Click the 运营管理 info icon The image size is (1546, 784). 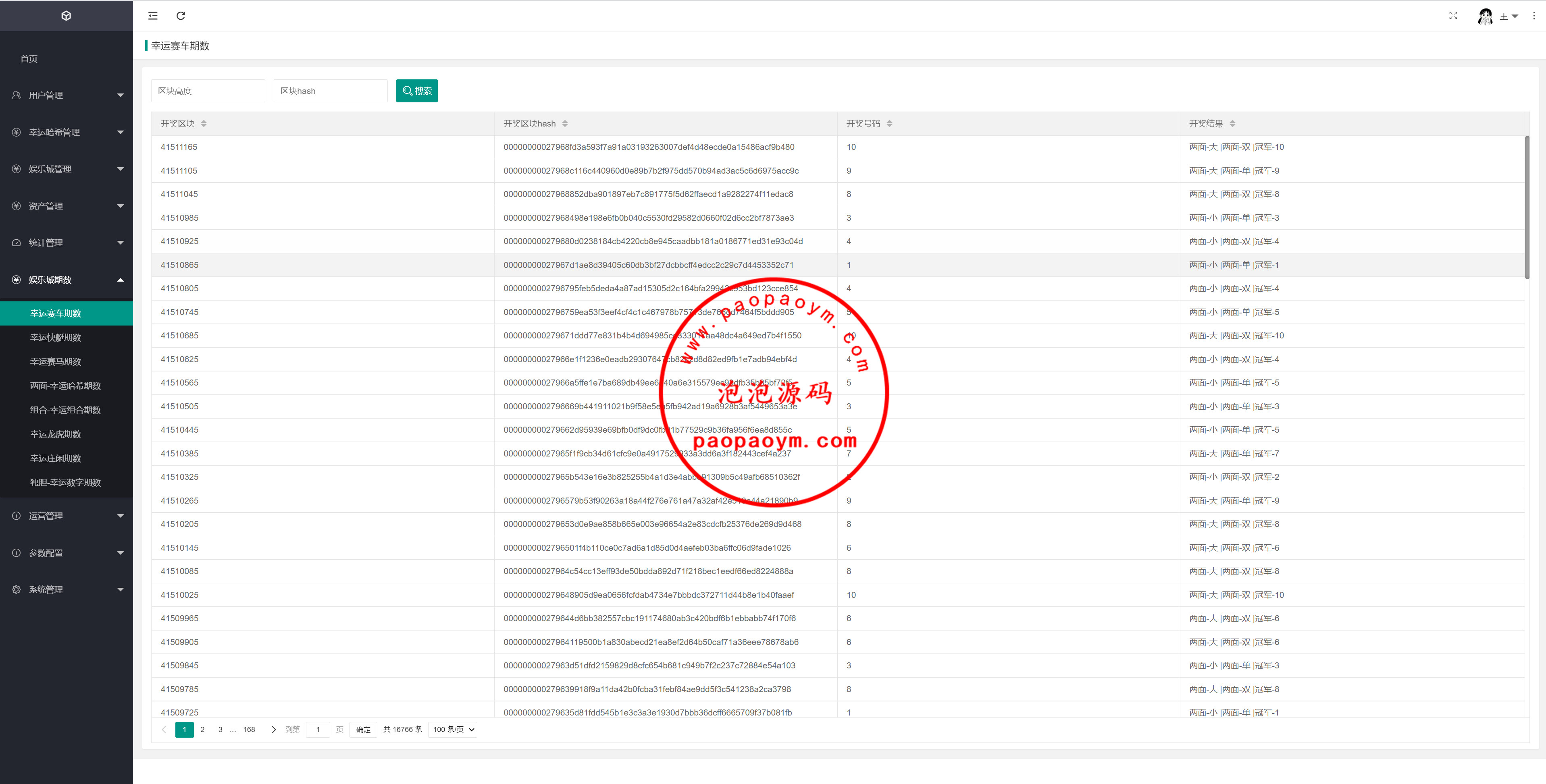tap(16, 516)
